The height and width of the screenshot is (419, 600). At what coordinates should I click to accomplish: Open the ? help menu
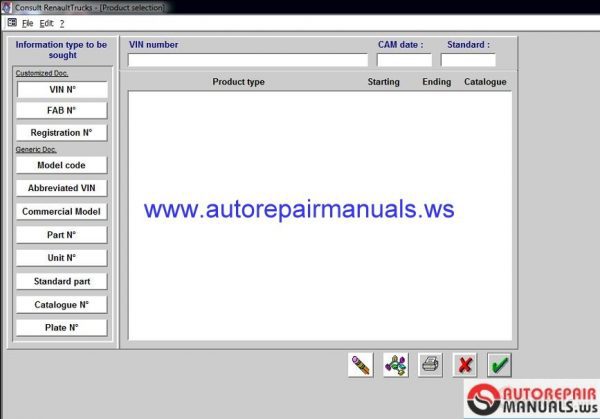click(x=62, y=24)
